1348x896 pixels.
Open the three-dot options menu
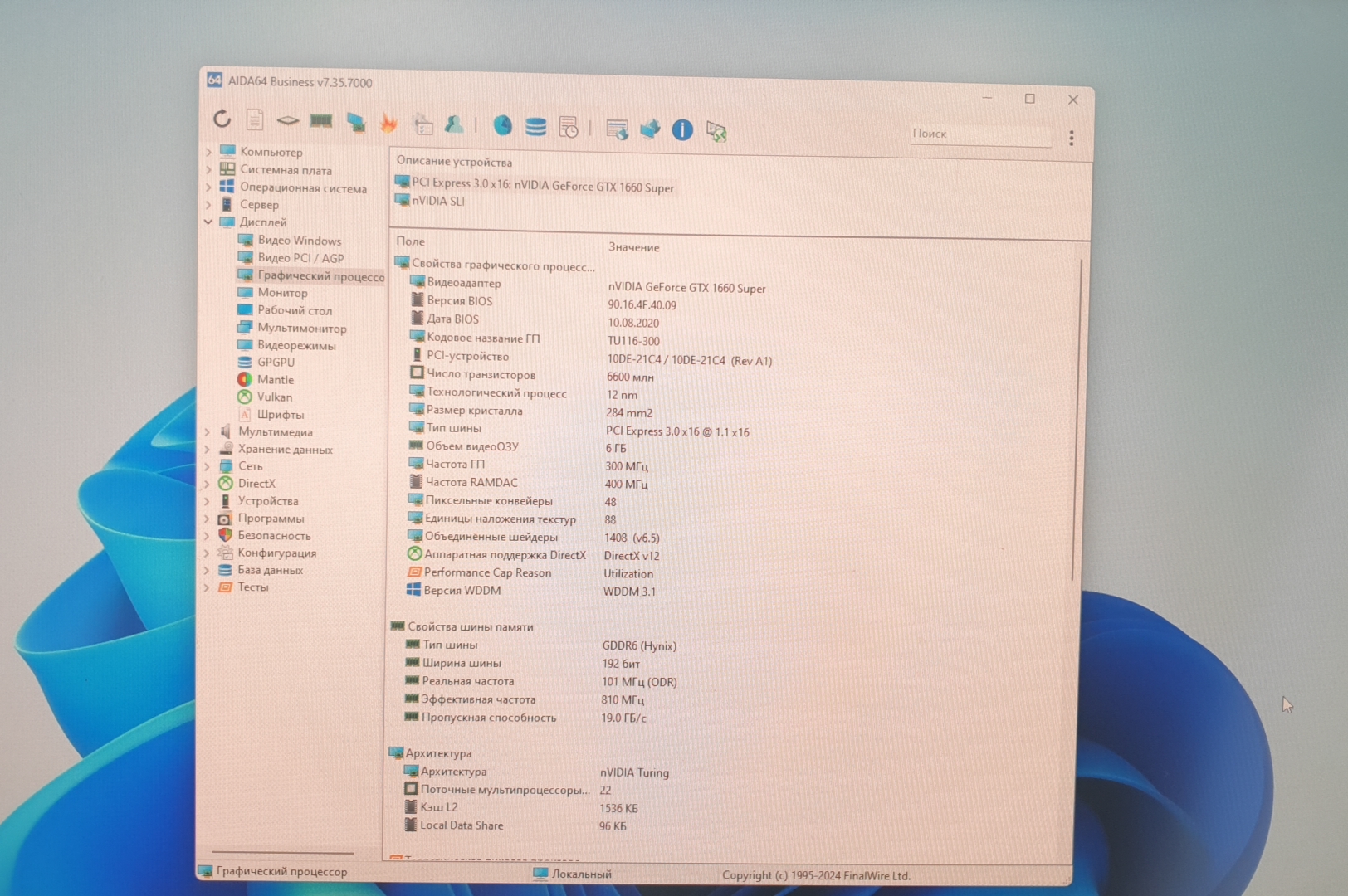pos(1072,138)
